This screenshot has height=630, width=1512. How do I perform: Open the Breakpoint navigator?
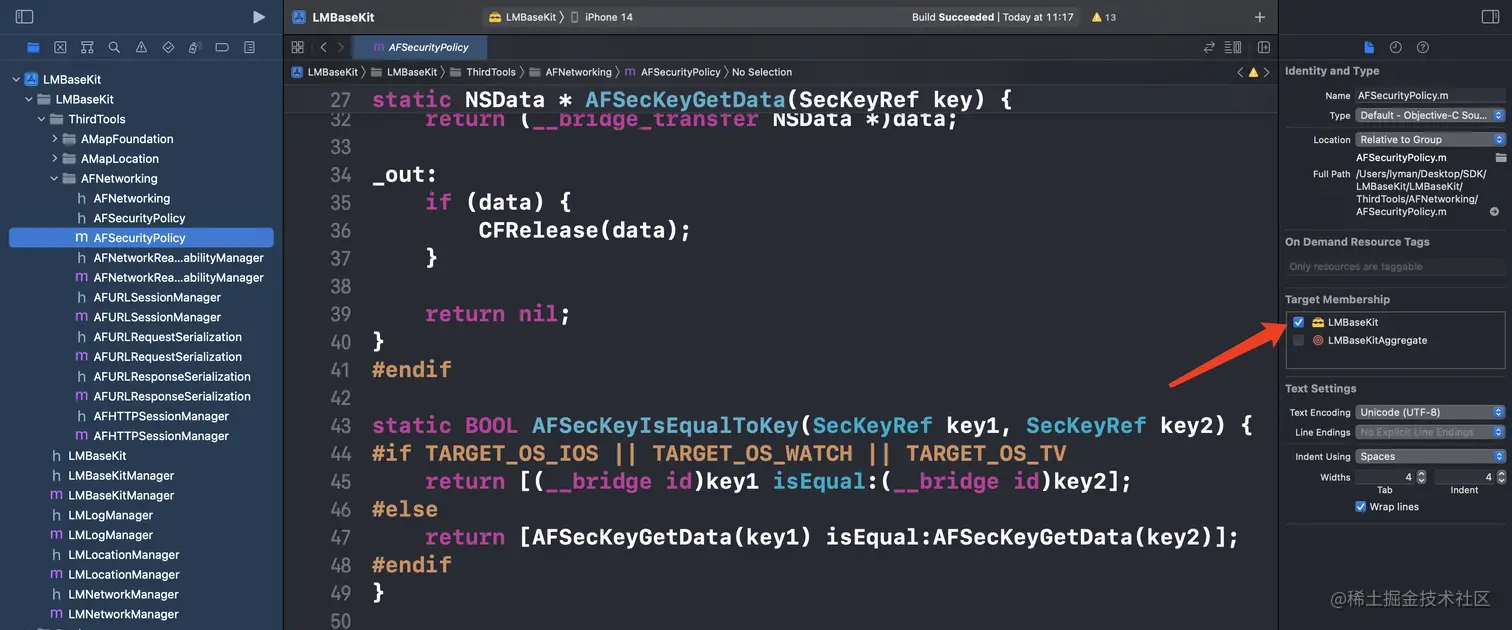pyautogui.click(x=222, y=47)
